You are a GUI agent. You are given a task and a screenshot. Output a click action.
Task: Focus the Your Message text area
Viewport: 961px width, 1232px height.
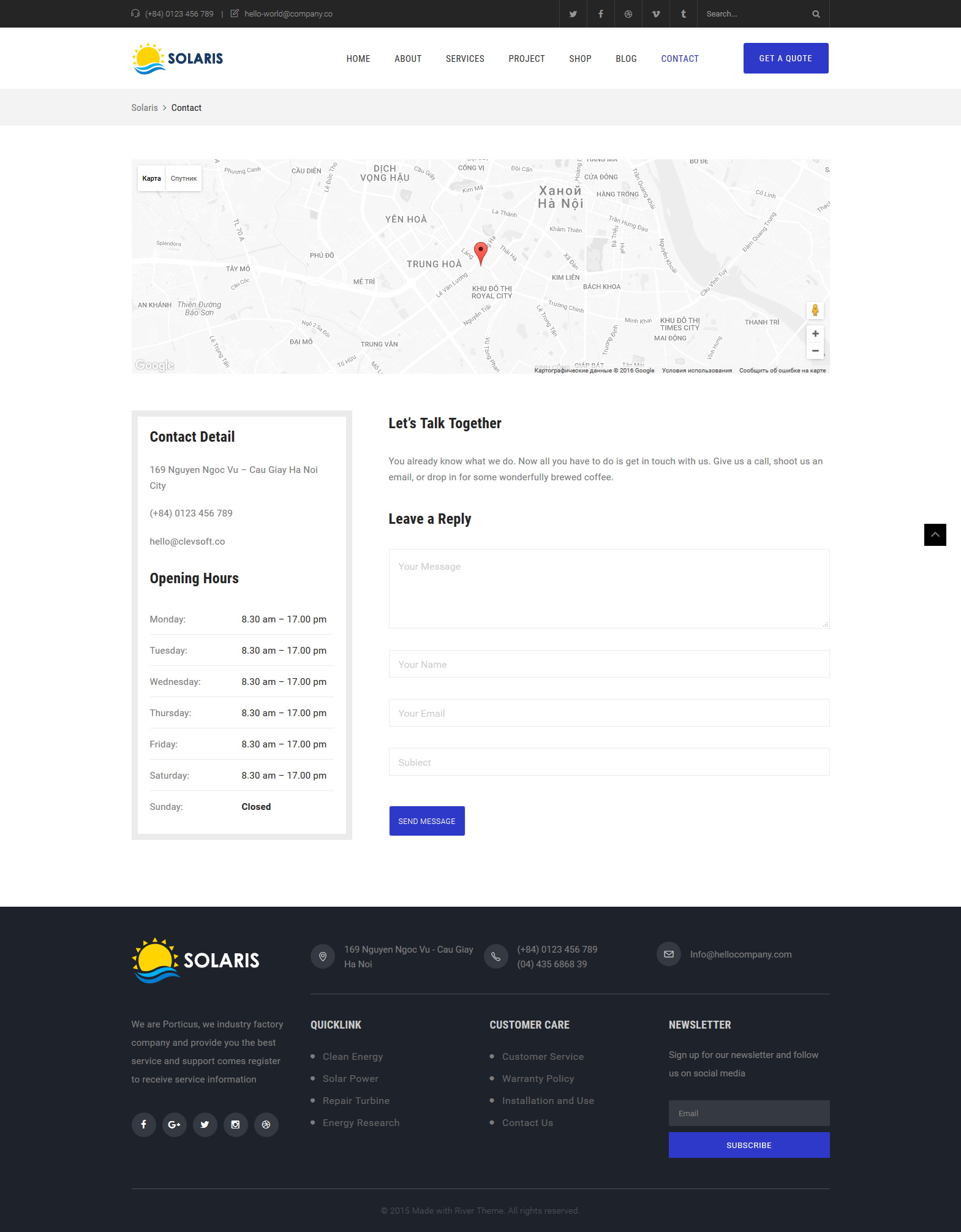tap(609, 589)
